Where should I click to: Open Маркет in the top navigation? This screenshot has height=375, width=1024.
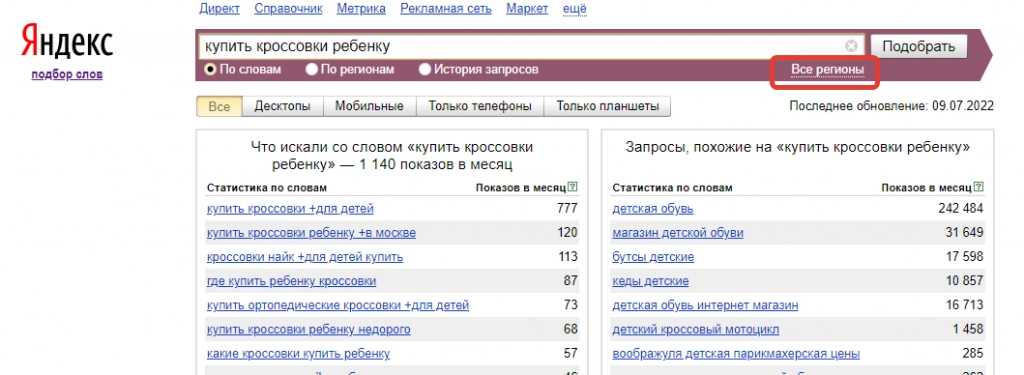[527, 8]
